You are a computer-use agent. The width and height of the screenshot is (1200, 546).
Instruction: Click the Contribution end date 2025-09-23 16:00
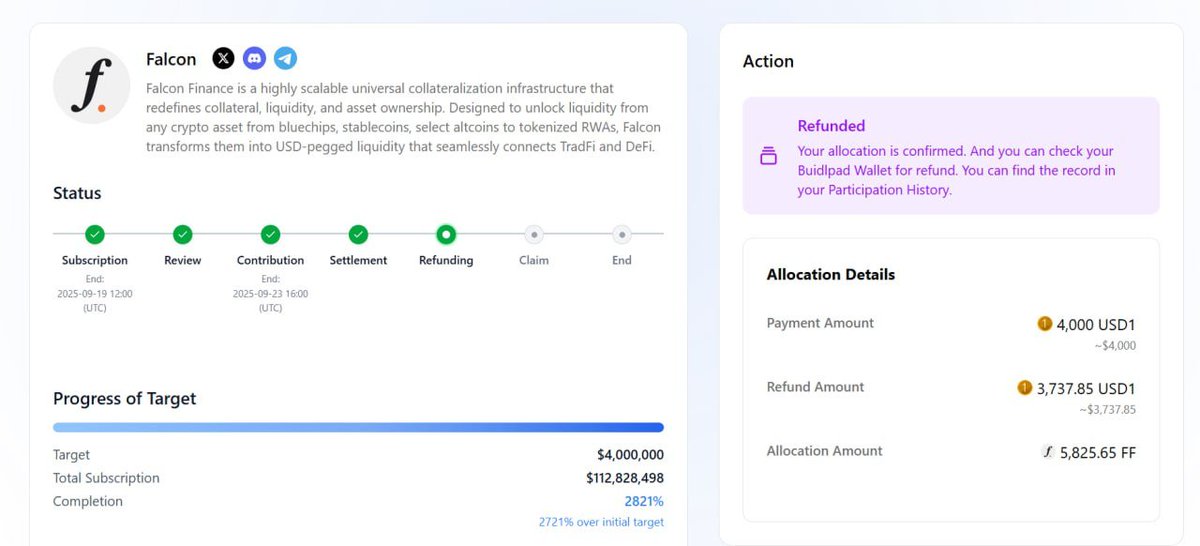tap(270, 294)
